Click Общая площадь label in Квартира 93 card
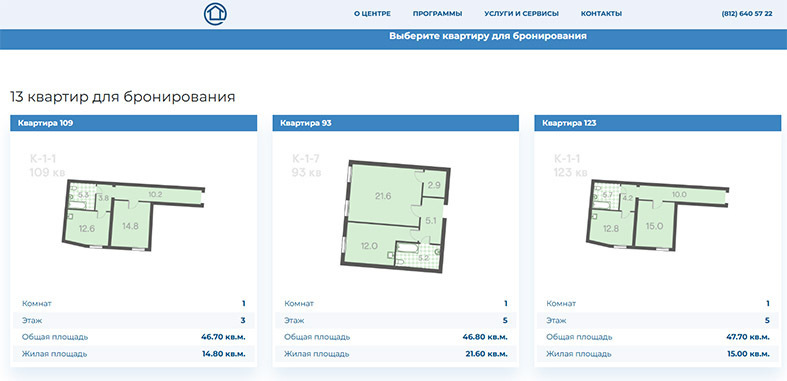The image size is (787, 381). coord(317,337)
